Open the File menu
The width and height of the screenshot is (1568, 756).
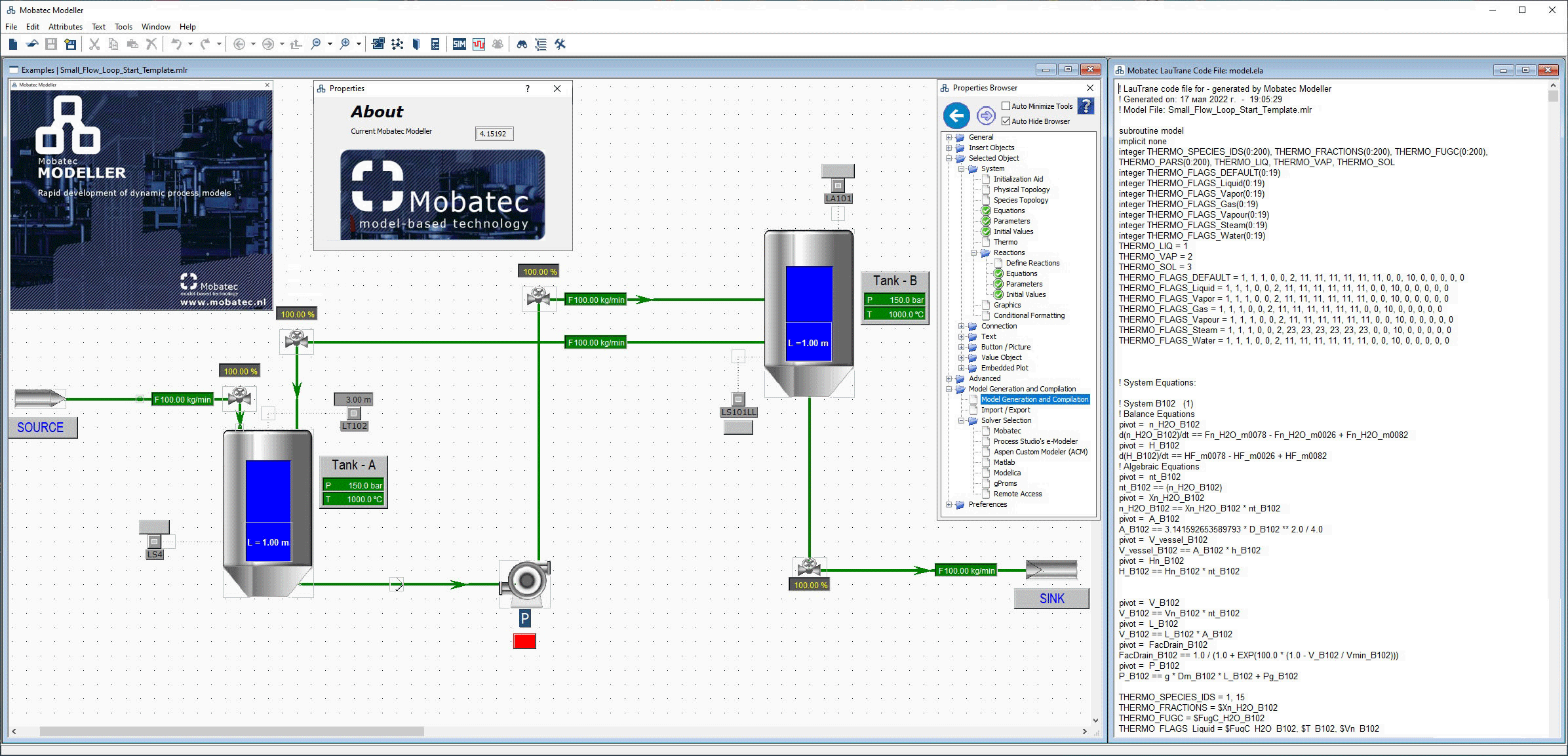tap(11, 27)
